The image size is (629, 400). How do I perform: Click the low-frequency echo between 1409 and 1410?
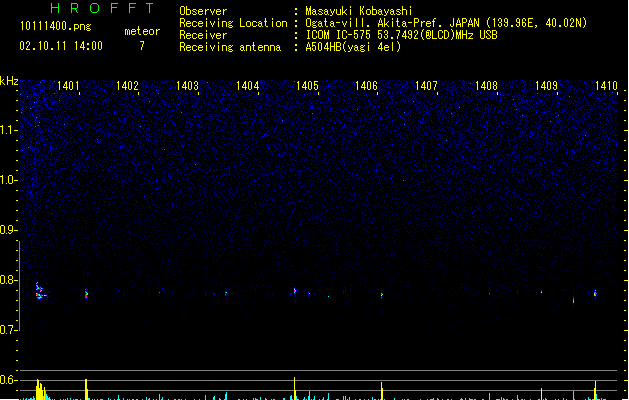point(573,300)
